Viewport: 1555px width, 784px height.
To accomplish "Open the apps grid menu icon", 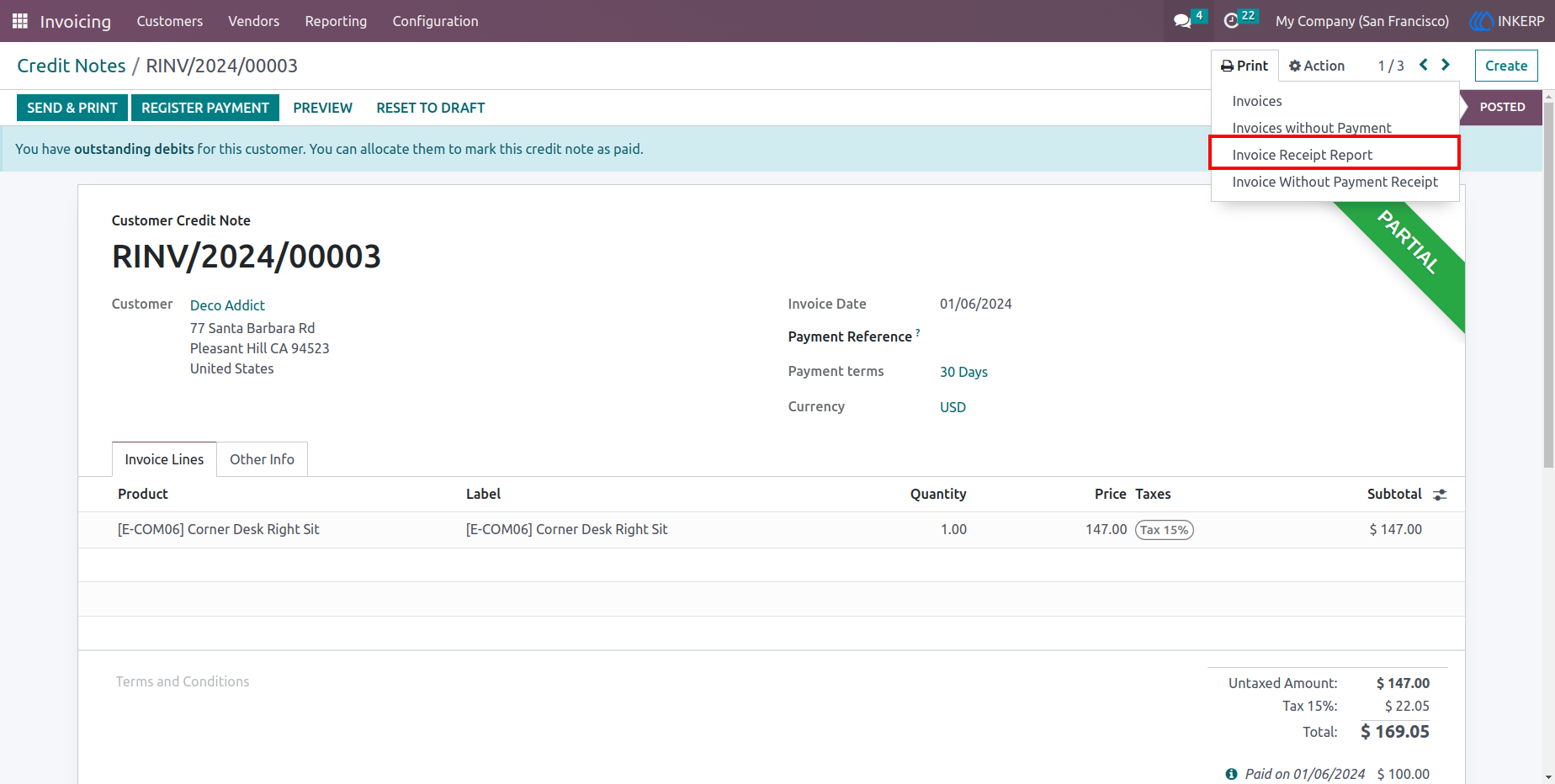I will click(20, 21).
